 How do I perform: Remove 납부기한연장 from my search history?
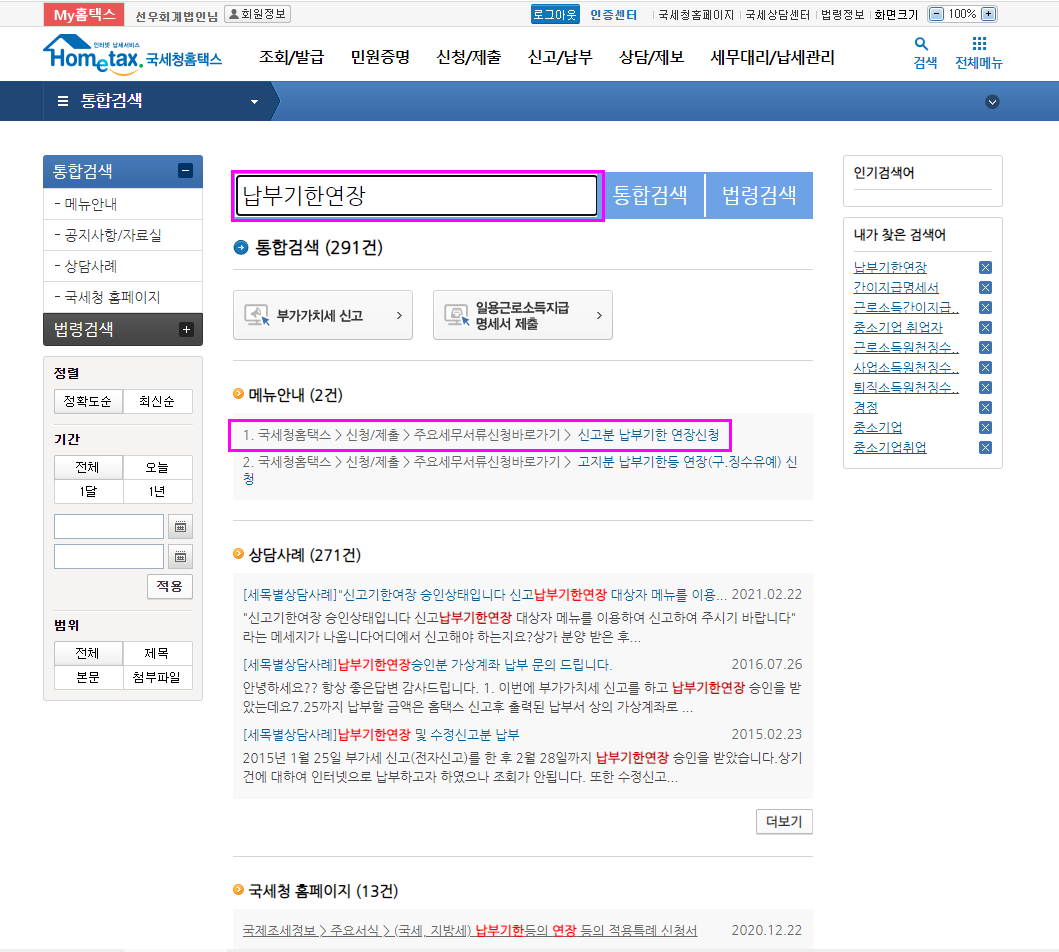(985, 268)
